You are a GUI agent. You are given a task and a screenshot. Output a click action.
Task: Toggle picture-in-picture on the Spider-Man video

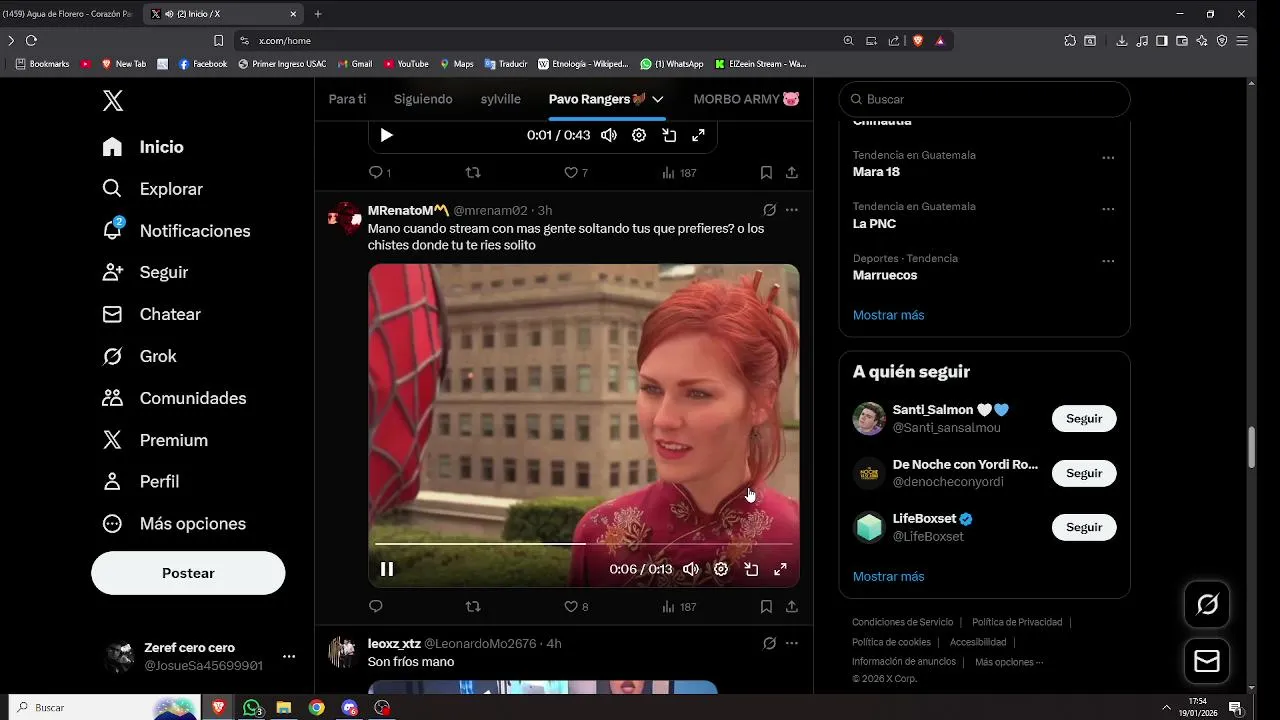(751, 569)
